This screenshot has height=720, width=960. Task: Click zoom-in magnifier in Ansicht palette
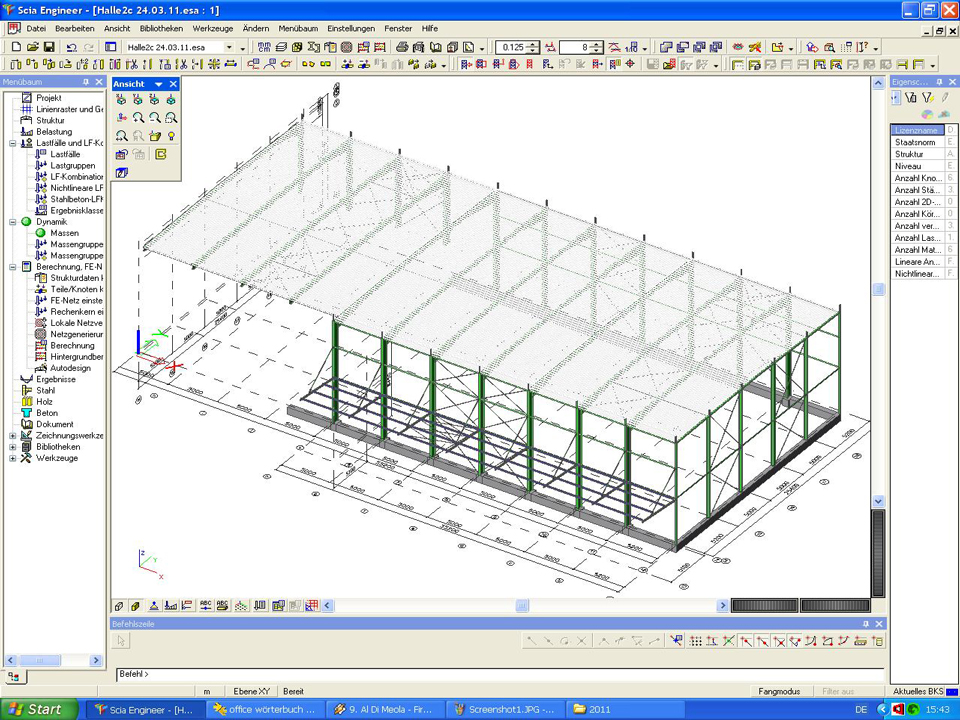tap(138, 117)
